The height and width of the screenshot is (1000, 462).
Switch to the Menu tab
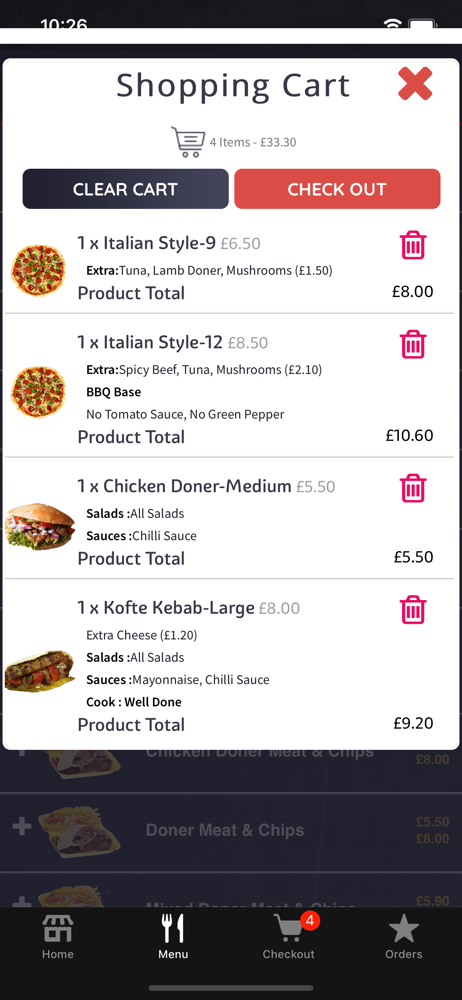[173, 936]
